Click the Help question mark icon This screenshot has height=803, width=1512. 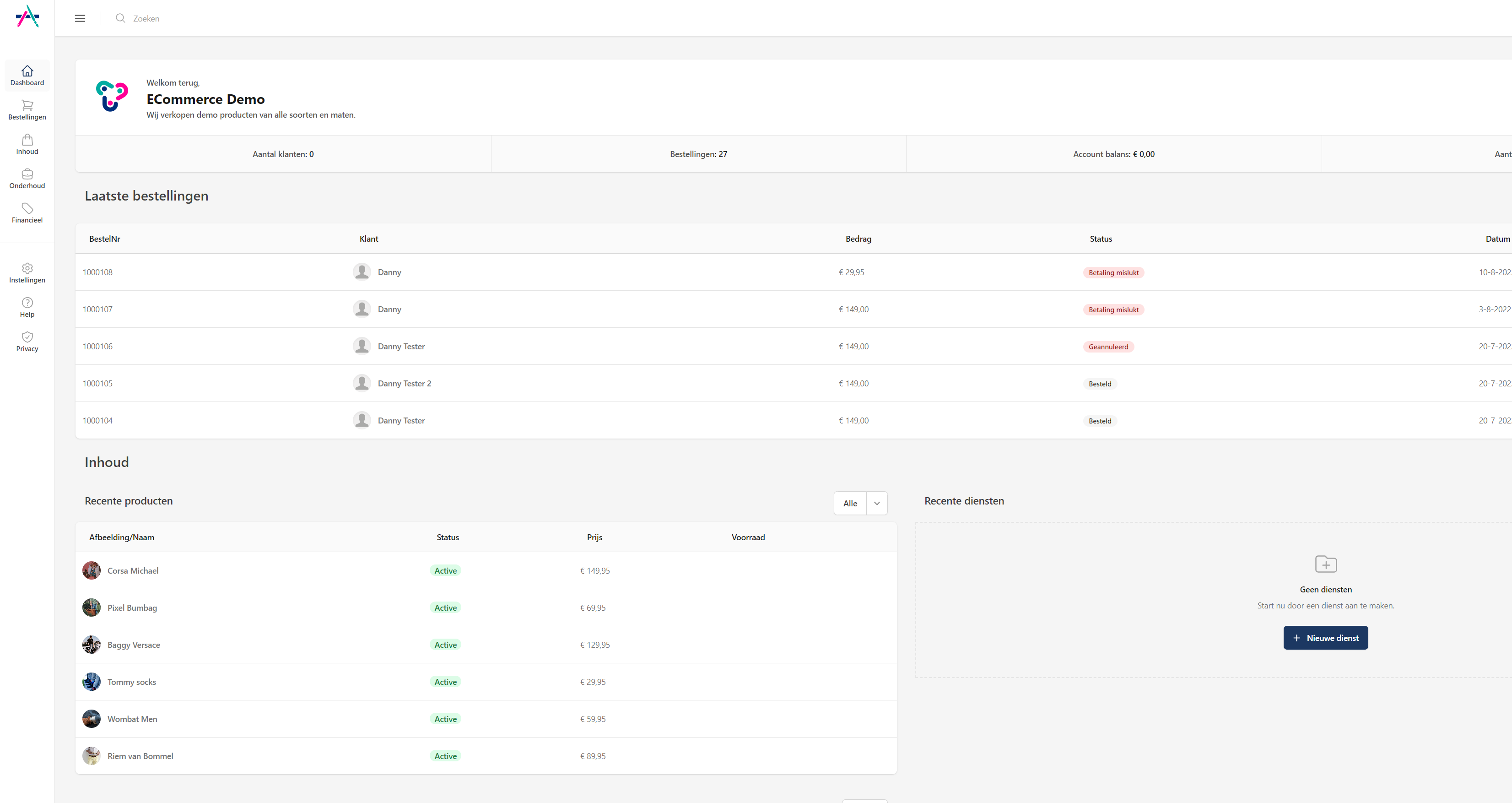click(27, 306)
